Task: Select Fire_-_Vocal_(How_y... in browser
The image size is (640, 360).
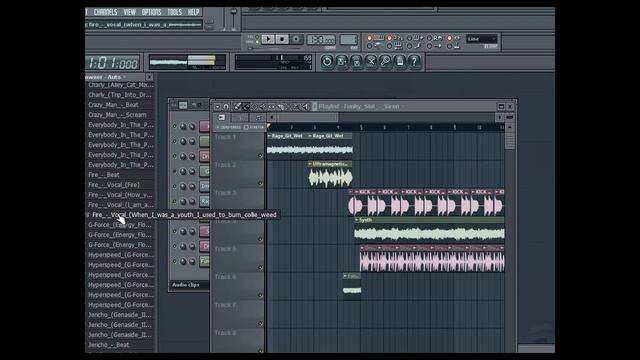Action: [120, 195]
